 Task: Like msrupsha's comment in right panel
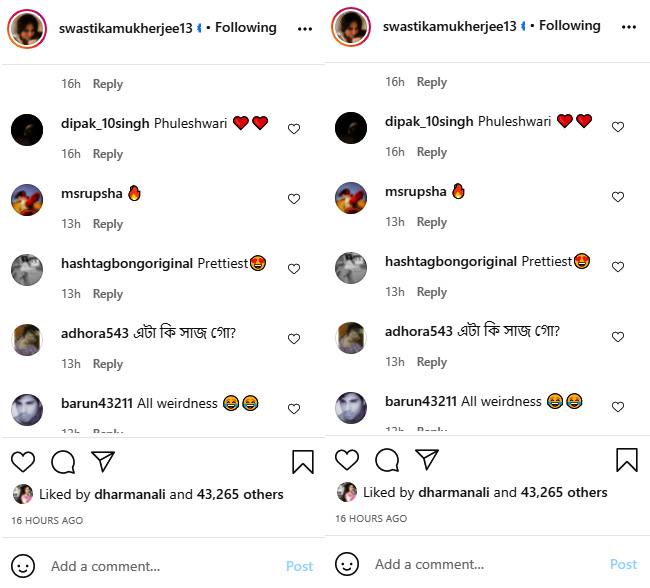[618, 197]
